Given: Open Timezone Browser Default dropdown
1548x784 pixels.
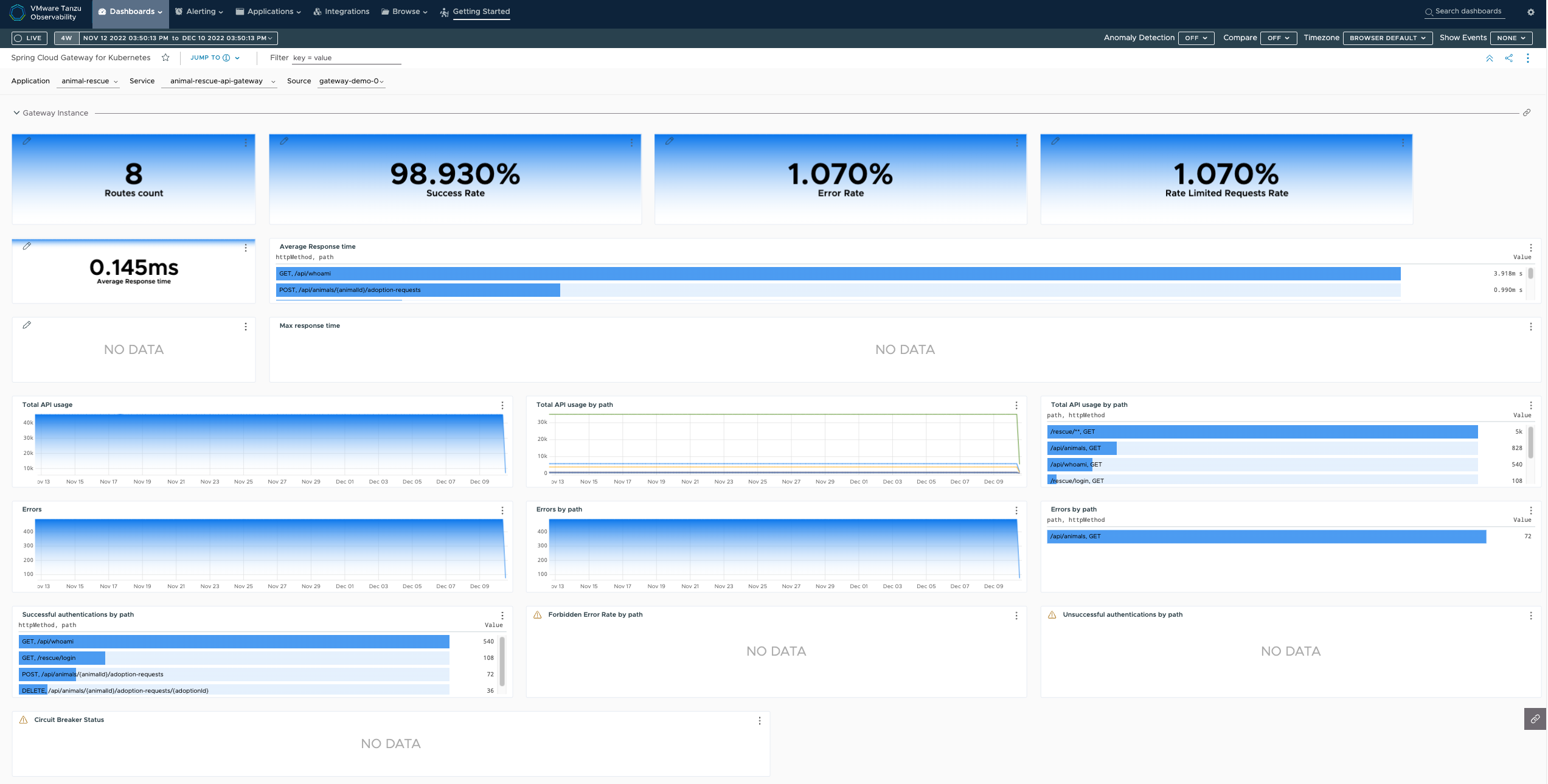Looking at the screenshot, I should (1387, 38).
